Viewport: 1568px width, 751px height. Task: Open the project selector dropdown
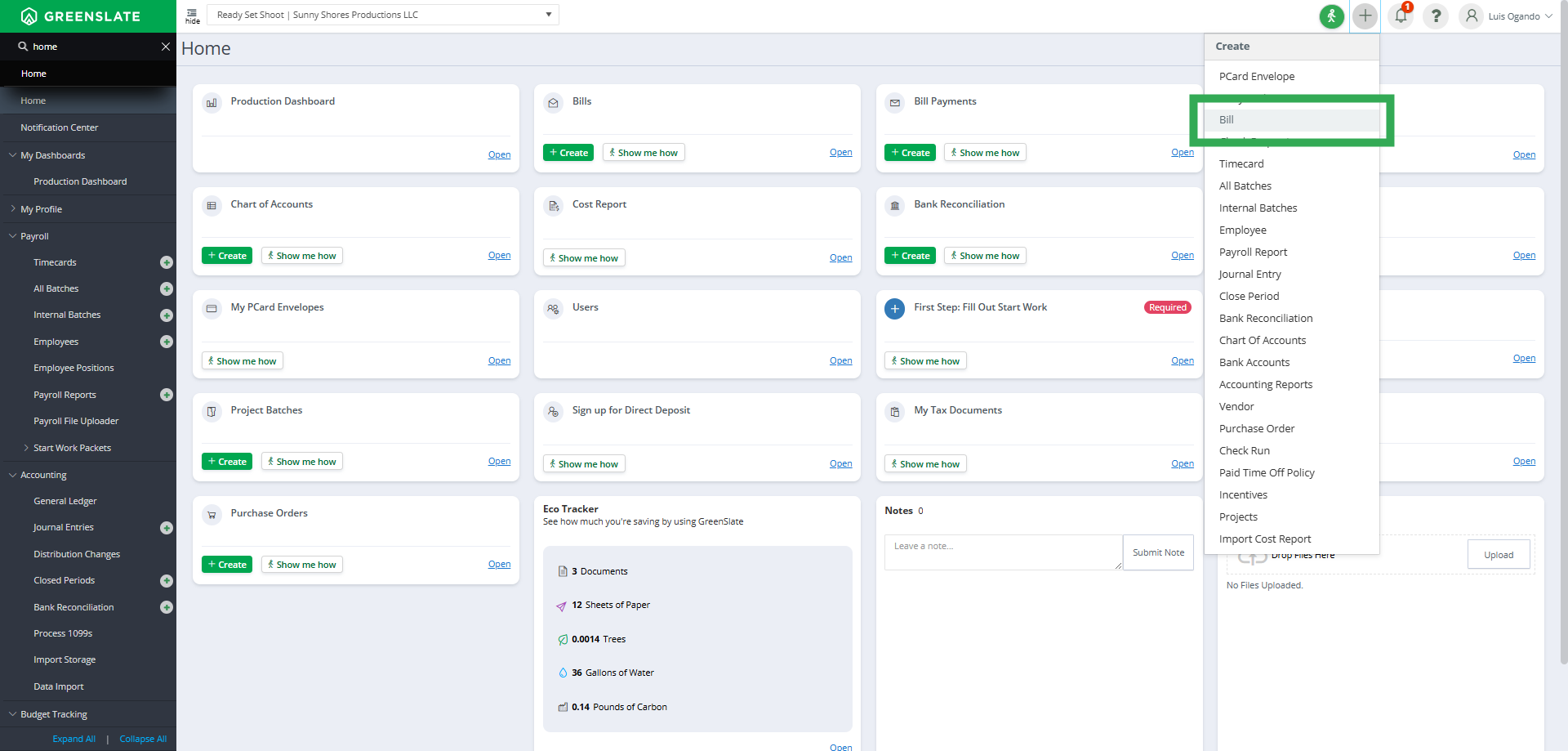pyautogui.click(x=384, y=15)
